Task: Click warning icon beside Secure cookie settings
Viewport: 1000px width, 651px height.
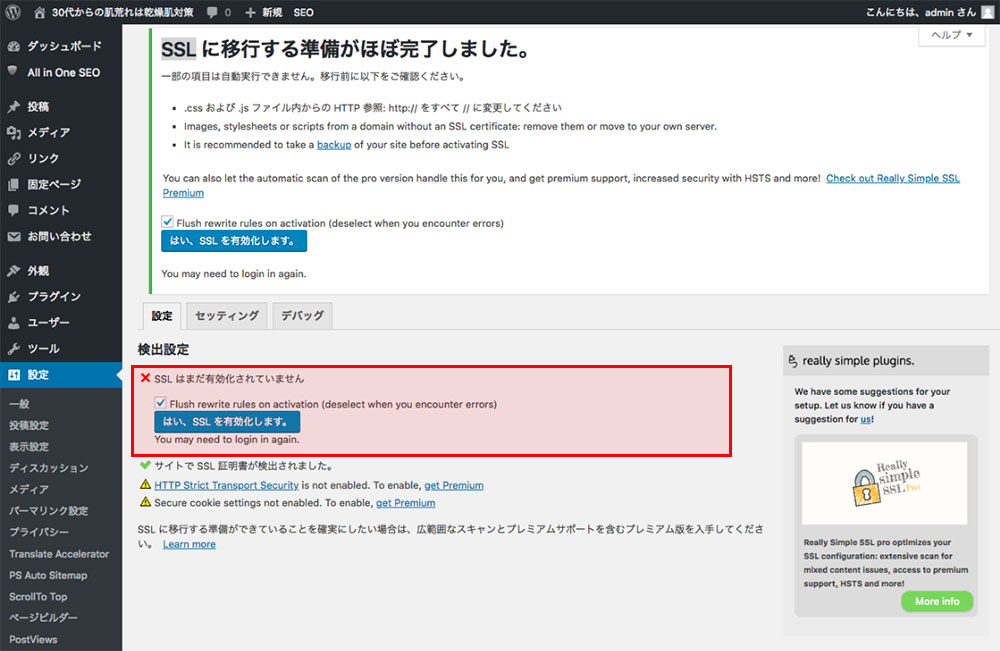Action: (x=145, y=502)
